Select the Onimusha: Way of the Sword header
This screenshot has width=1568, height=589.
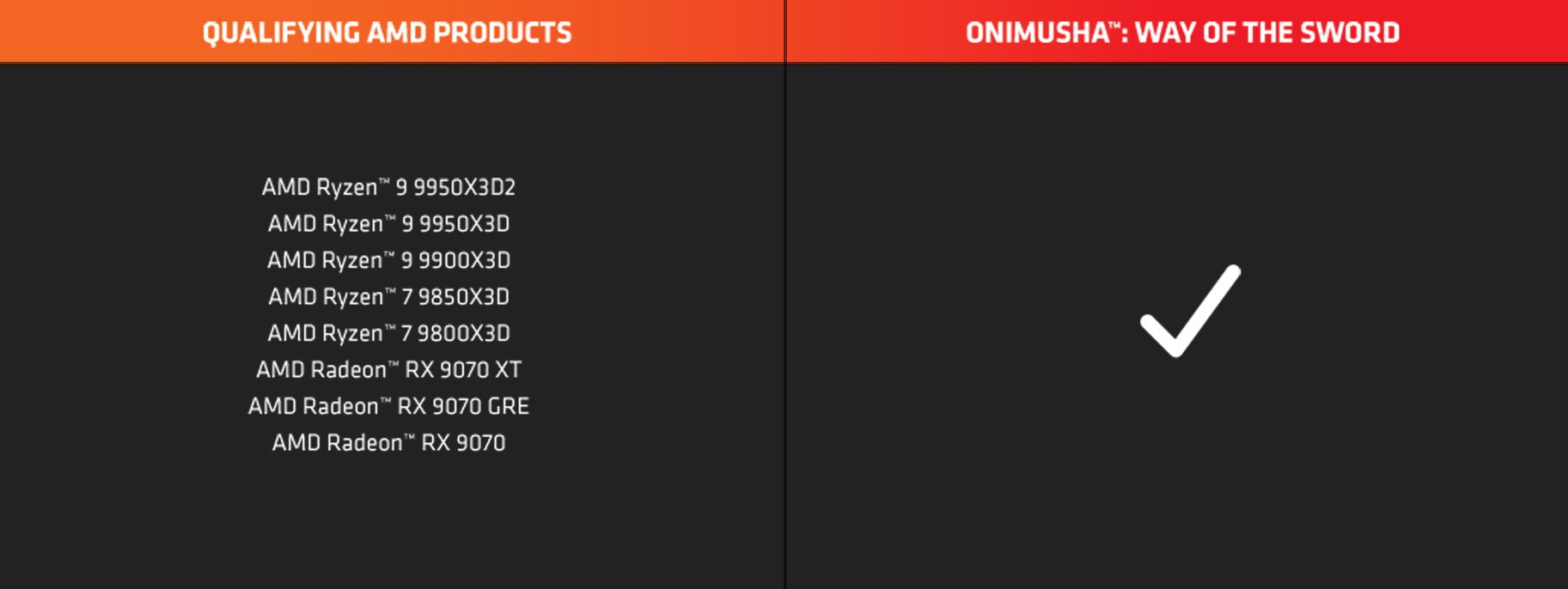[x=1182, y=33]
